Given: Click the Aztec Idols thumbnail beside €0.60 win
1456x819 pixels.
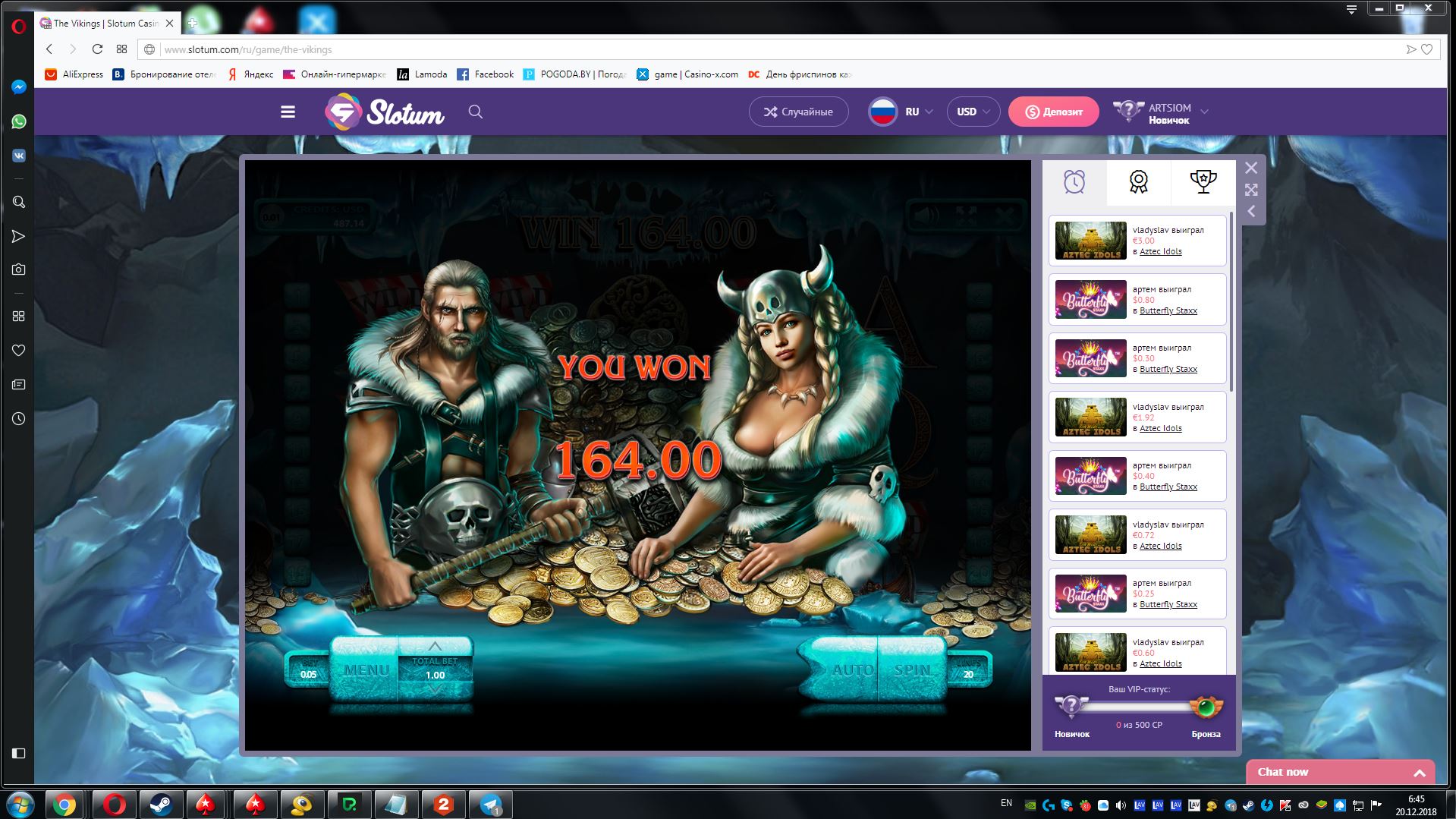Looking at the screenshot, I should pos(1091,652).
